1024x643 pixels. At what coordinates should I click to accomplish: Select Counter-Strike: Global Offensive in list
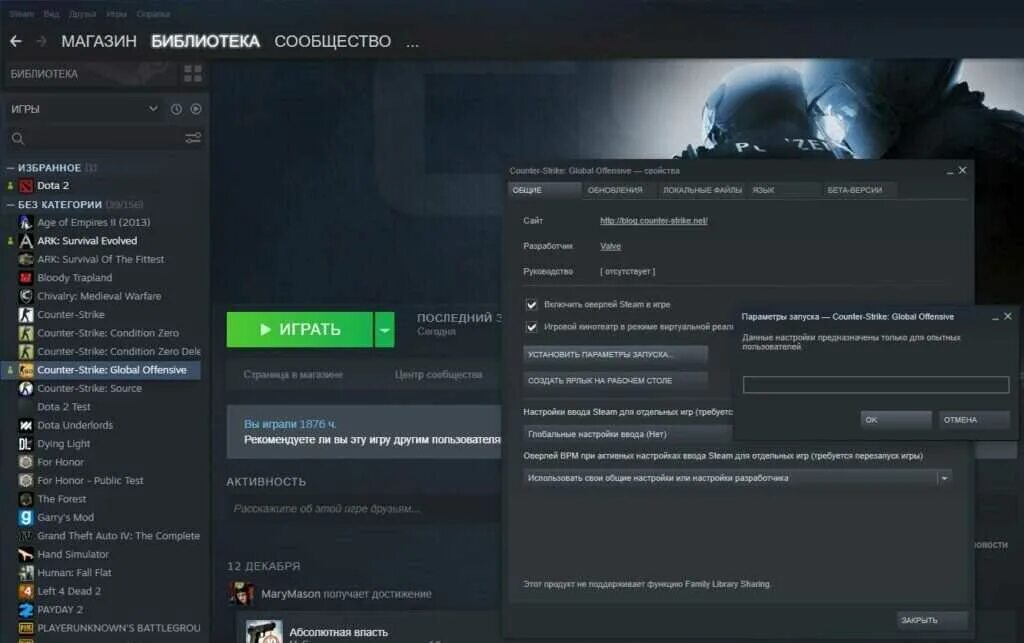tap(112, 370)
